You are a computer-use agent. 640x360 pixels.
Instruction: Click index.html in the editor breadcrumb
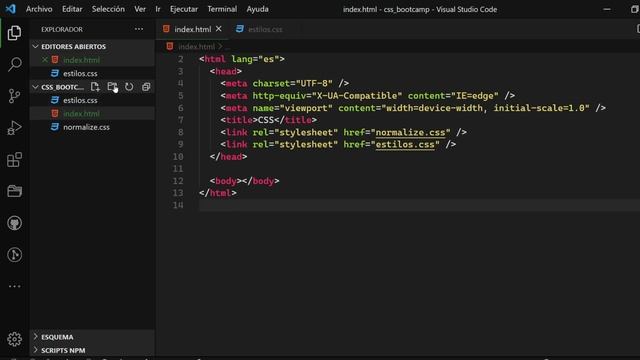click(x=196, y=47)
